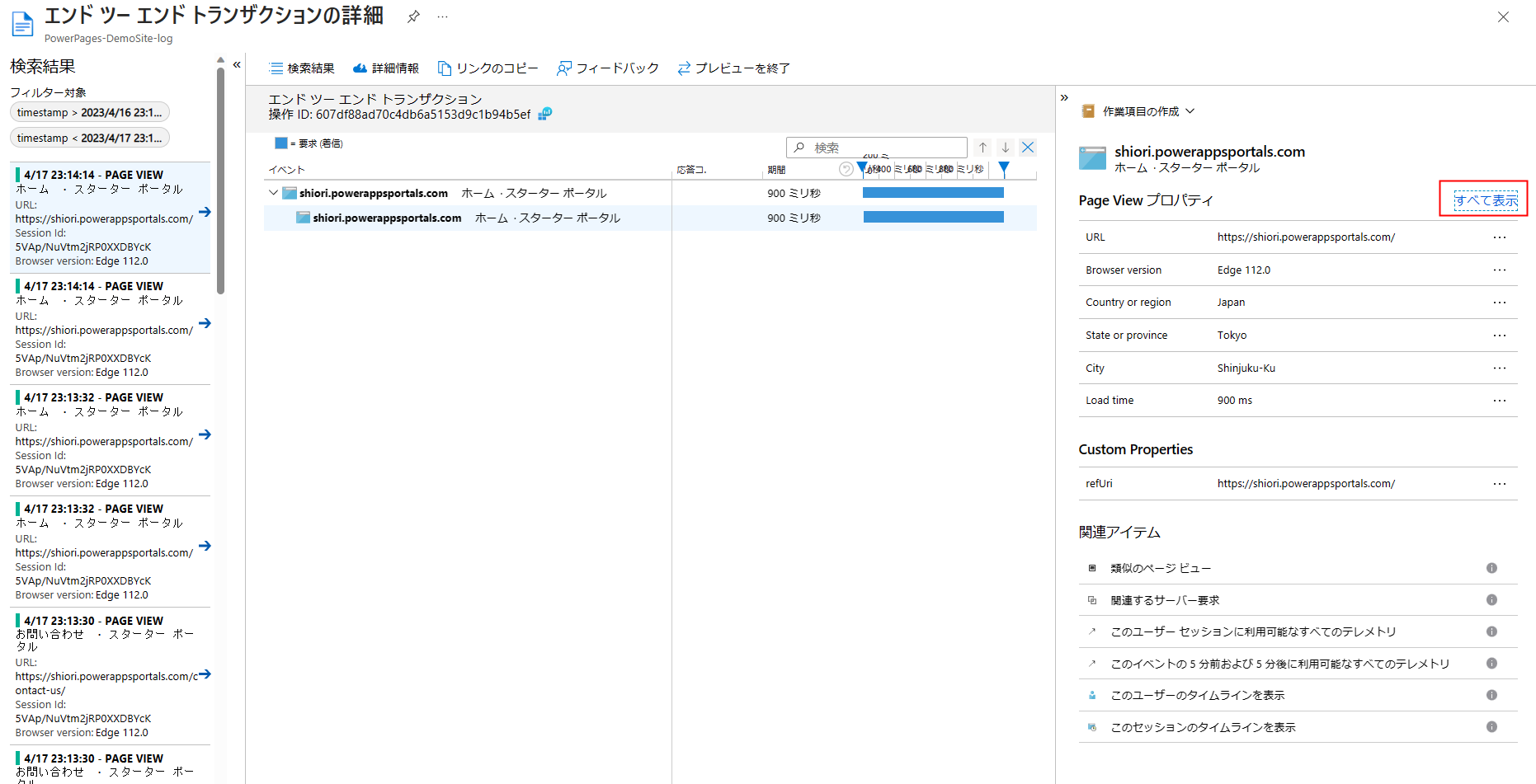
Task: Click the Japan country value
Action: [1231, 303]
